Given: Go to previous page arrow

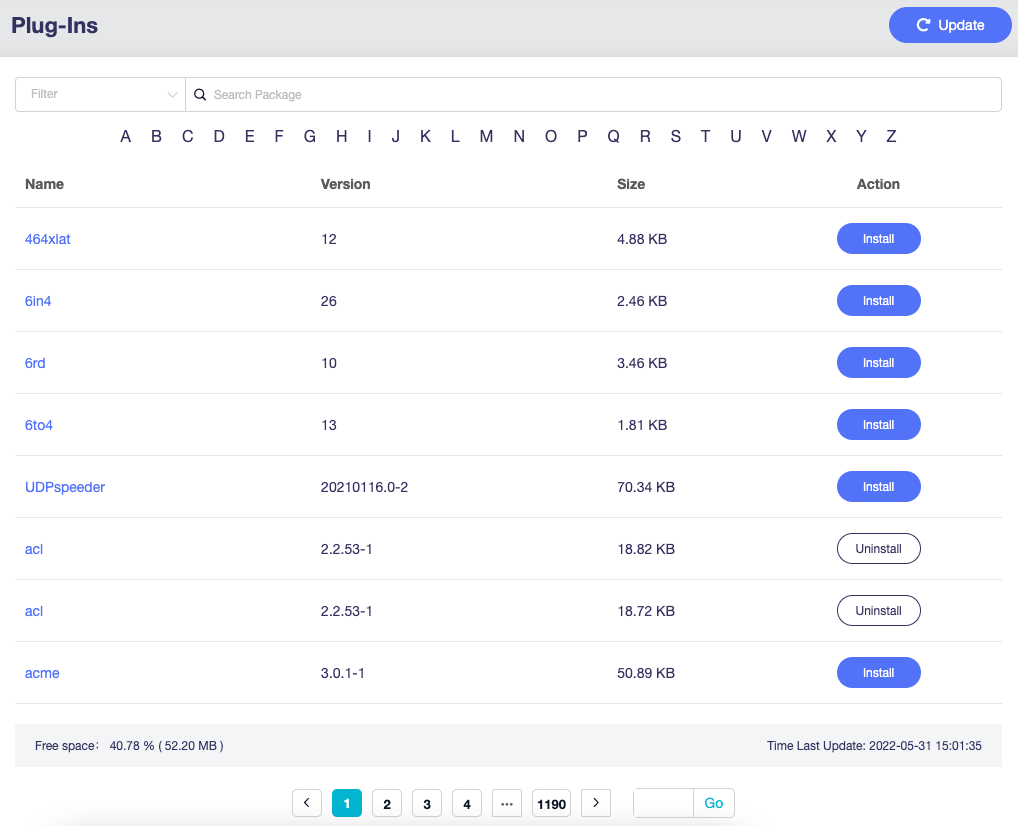Looking at the screenshot, I should [x=307, y=803].
